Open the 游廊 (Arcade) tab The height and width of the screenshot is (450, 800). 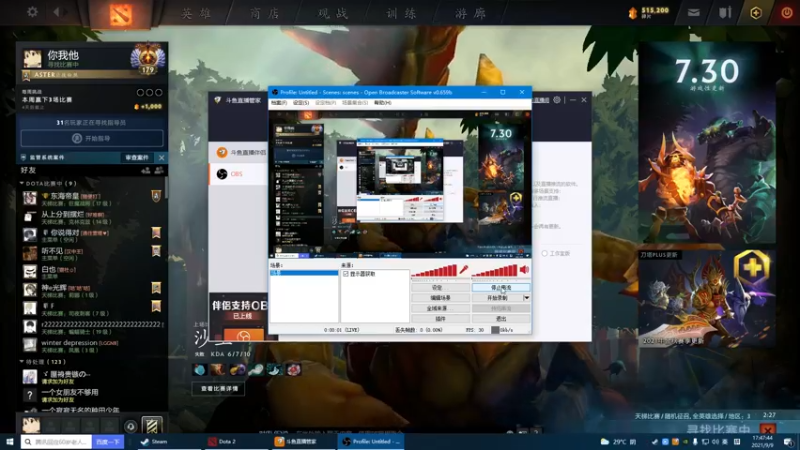point(470,13)
